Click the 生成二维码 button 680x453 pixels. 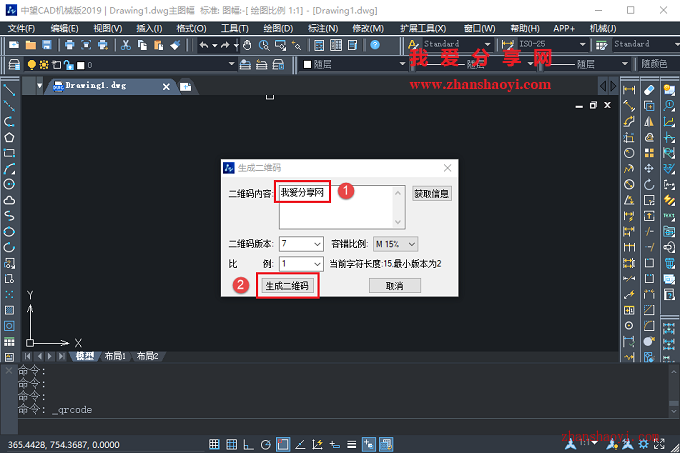[x=287, y=286]
